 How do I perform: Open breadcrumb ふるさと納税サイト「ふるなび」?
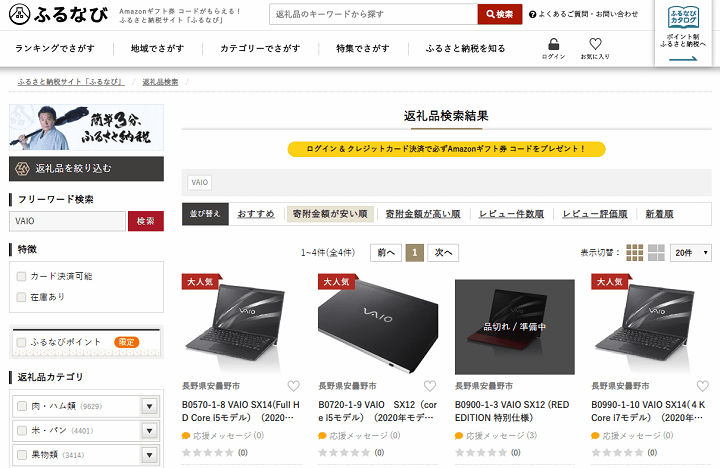tap(71, 82)
